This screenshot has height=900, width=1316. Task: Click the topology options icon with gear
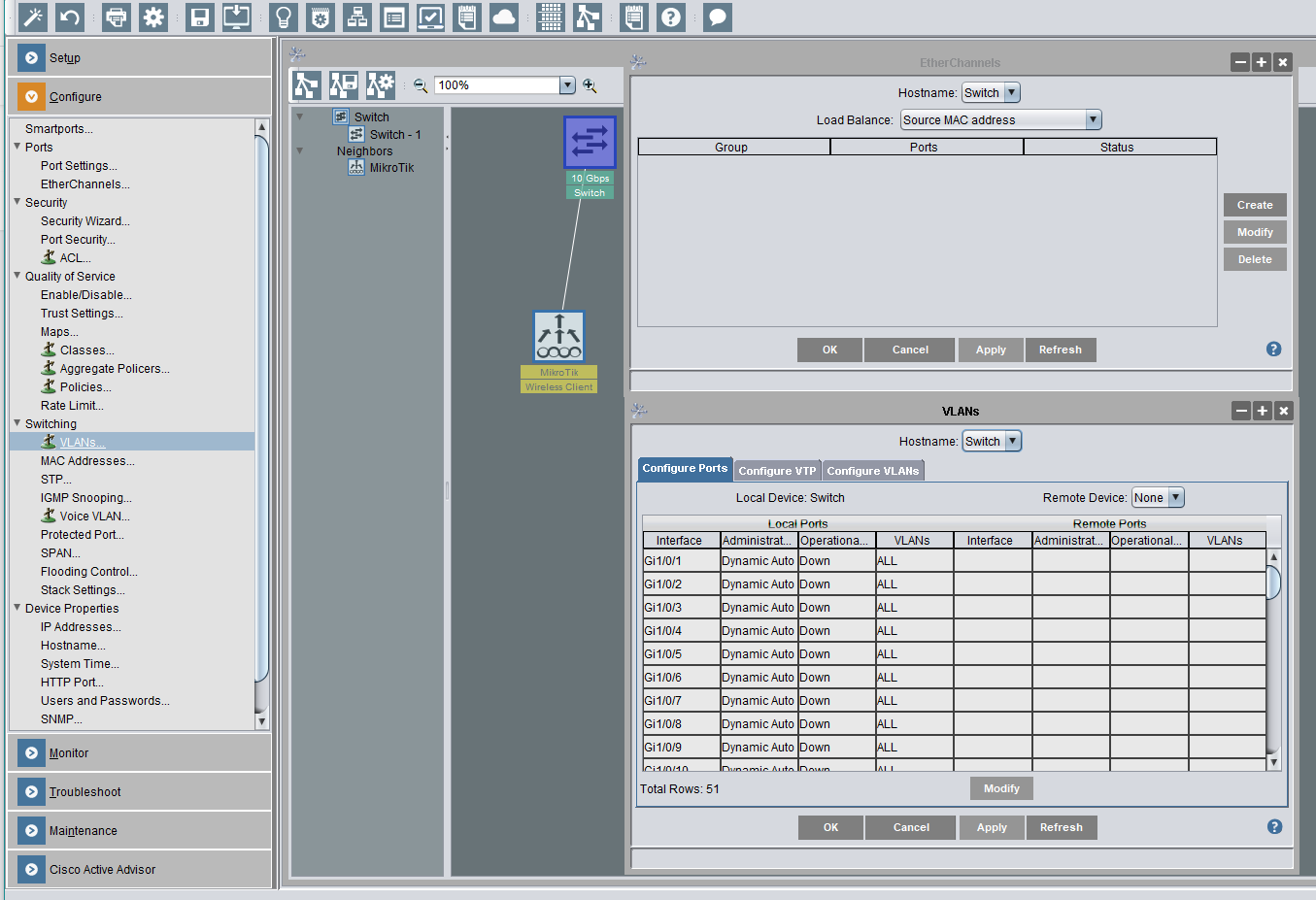(x=380, y=85)
